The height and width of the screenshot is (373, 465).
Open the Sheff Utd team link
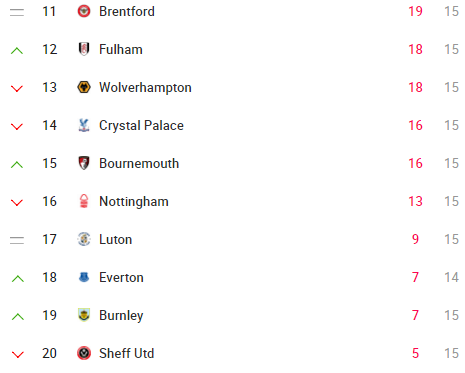tap(127, 353)
